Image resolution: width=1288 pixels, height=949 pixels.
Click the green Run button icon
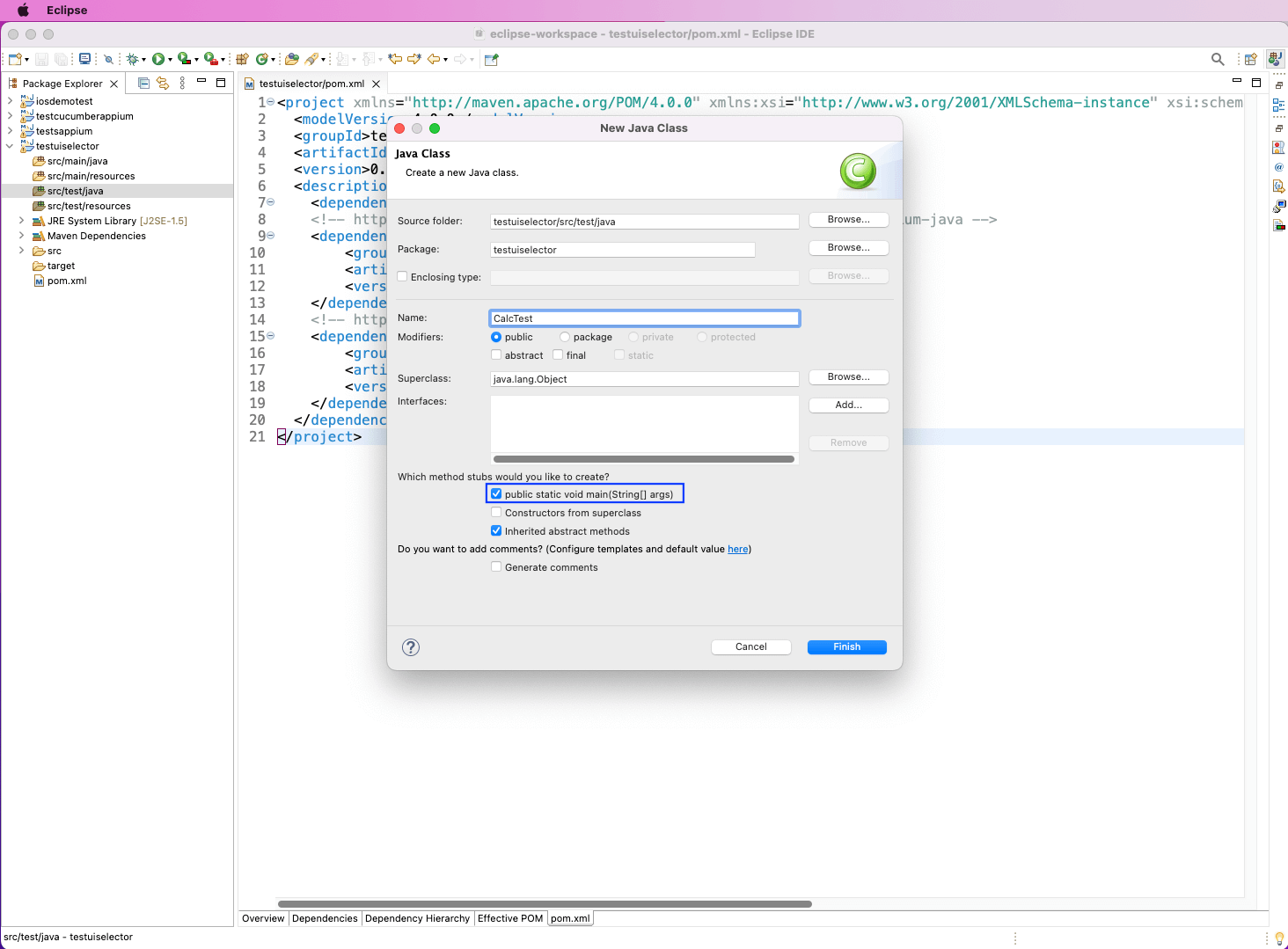[x=158, y=59]
